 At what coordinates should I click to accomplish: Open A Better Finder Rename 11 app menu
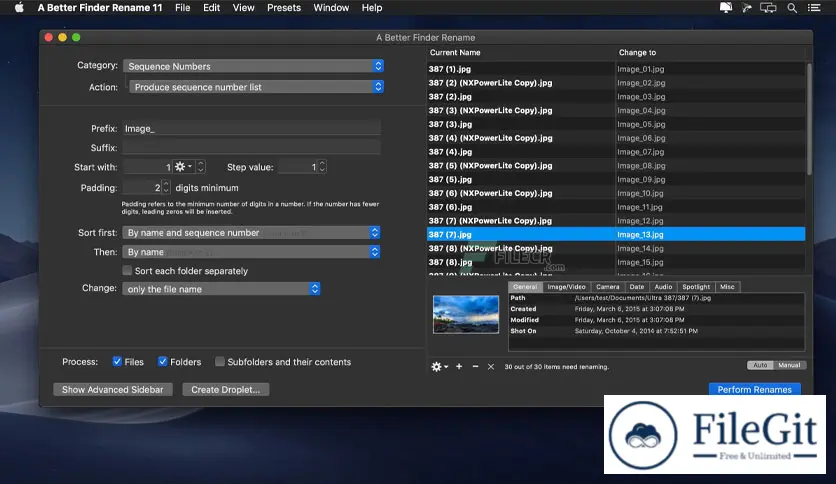(x=100, y=8)
